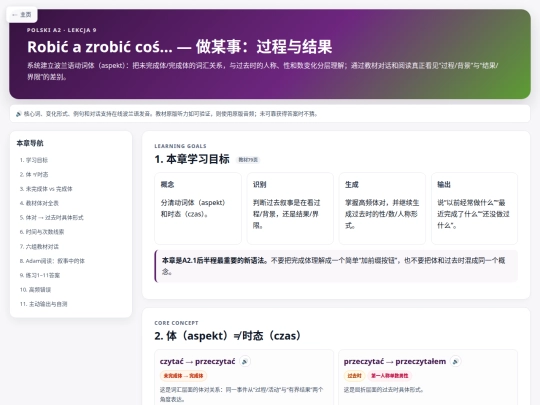The height and width of the screenshot is (405, 540).
Task: Go to 8. Adam阅读 section link
Action: 52,261
